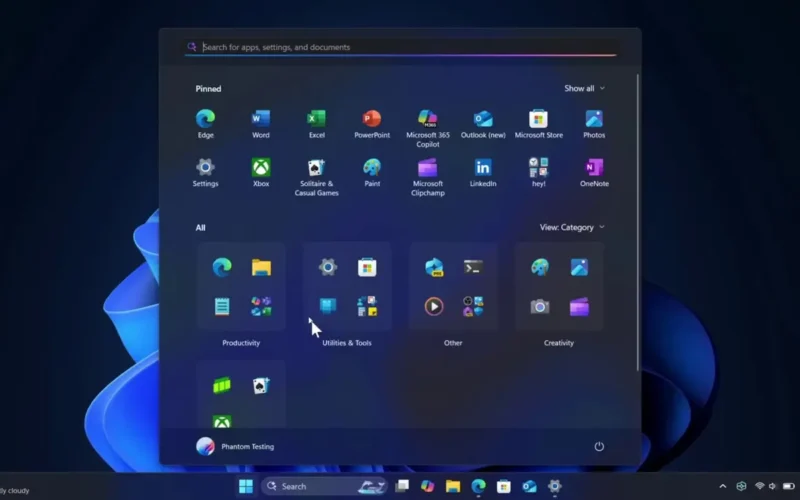Click the Windows Start button

coord(246,486)
